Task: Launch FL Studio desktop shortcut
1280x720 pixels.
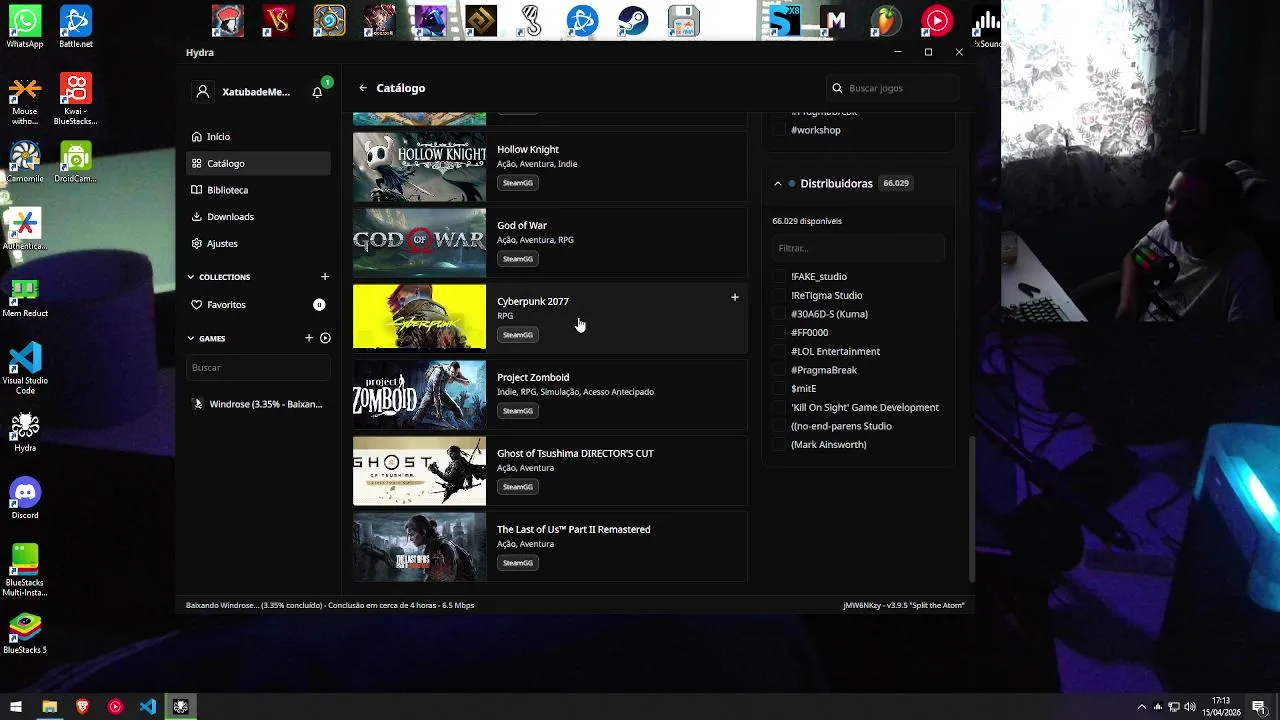Action: (x=886, y=21)
